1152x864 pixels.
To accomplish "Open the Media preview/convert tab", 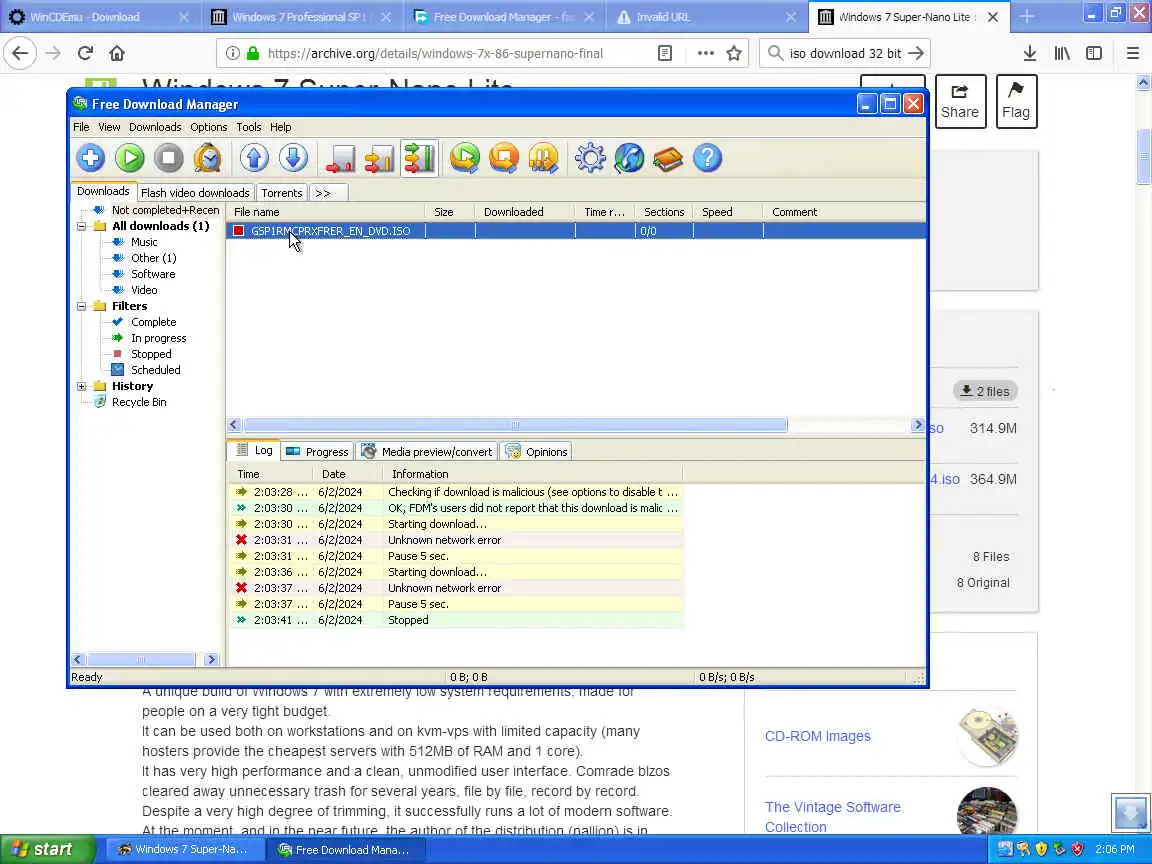I will click(x=427, y=452).
